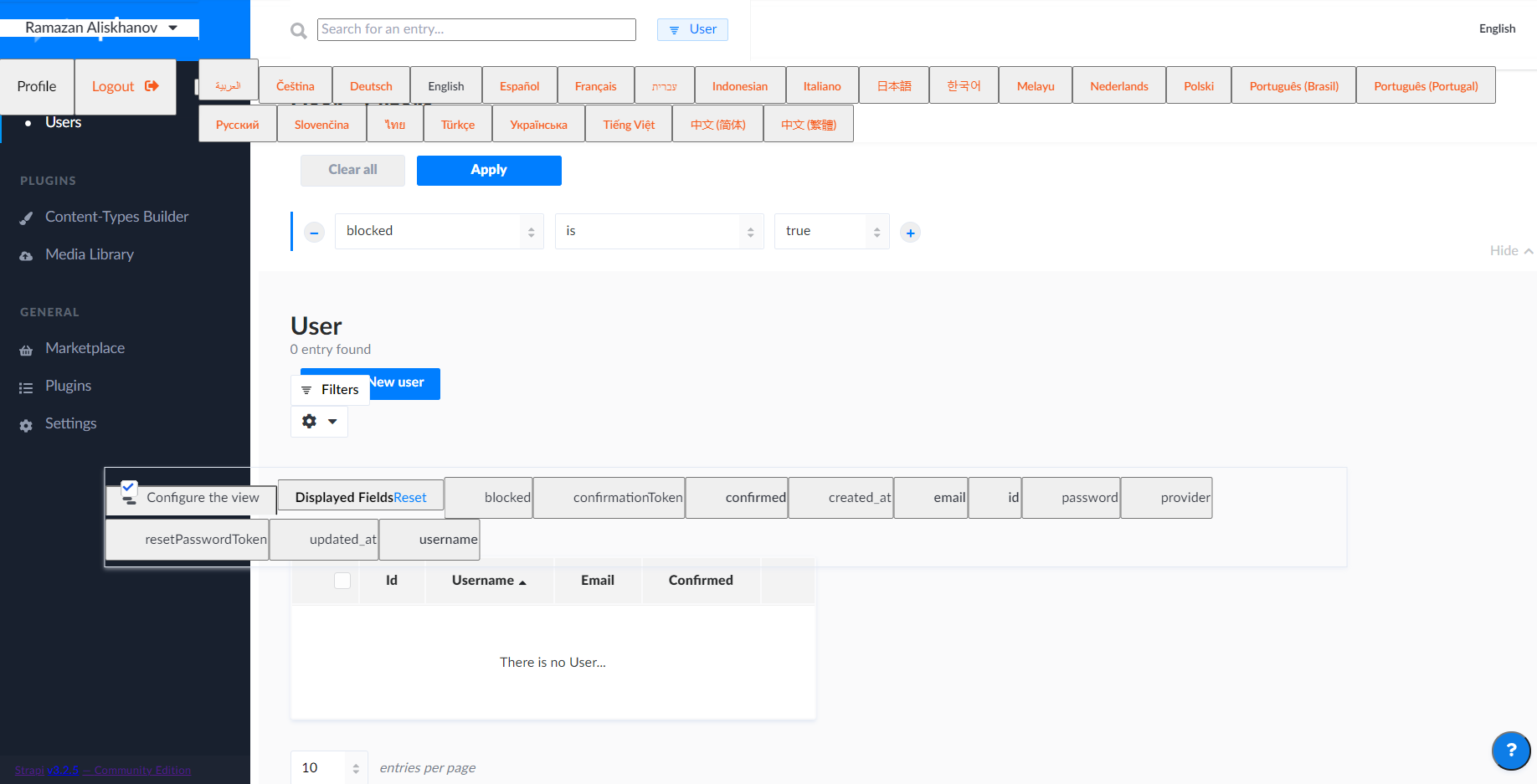Screen dimensions: 1537x784
Task: Select Español language option
Action: tap(519, 86)
